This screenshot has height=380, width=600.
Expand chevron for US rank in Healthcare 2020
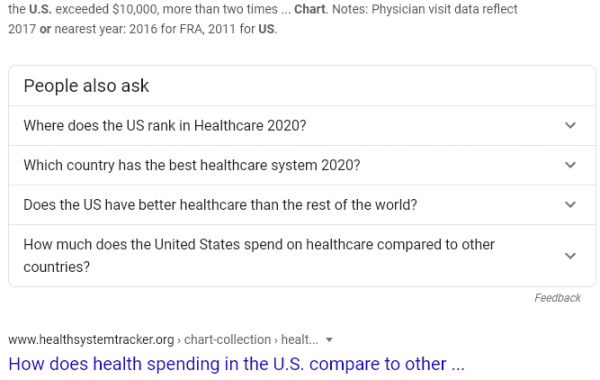pos(570,126)
